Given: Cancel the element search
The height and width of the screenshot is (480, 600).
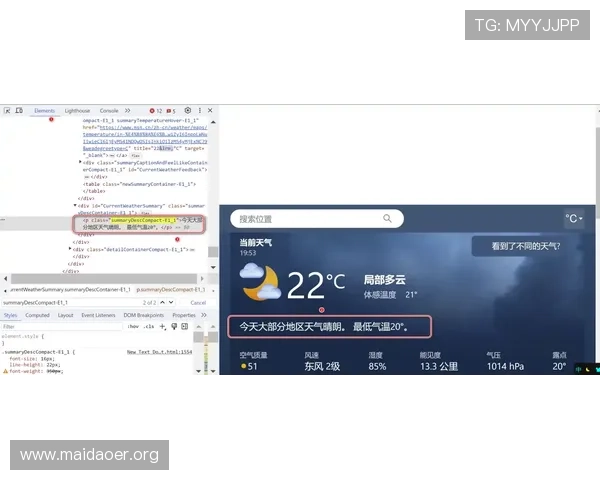Looking at the screenshot, I should 198,303.
